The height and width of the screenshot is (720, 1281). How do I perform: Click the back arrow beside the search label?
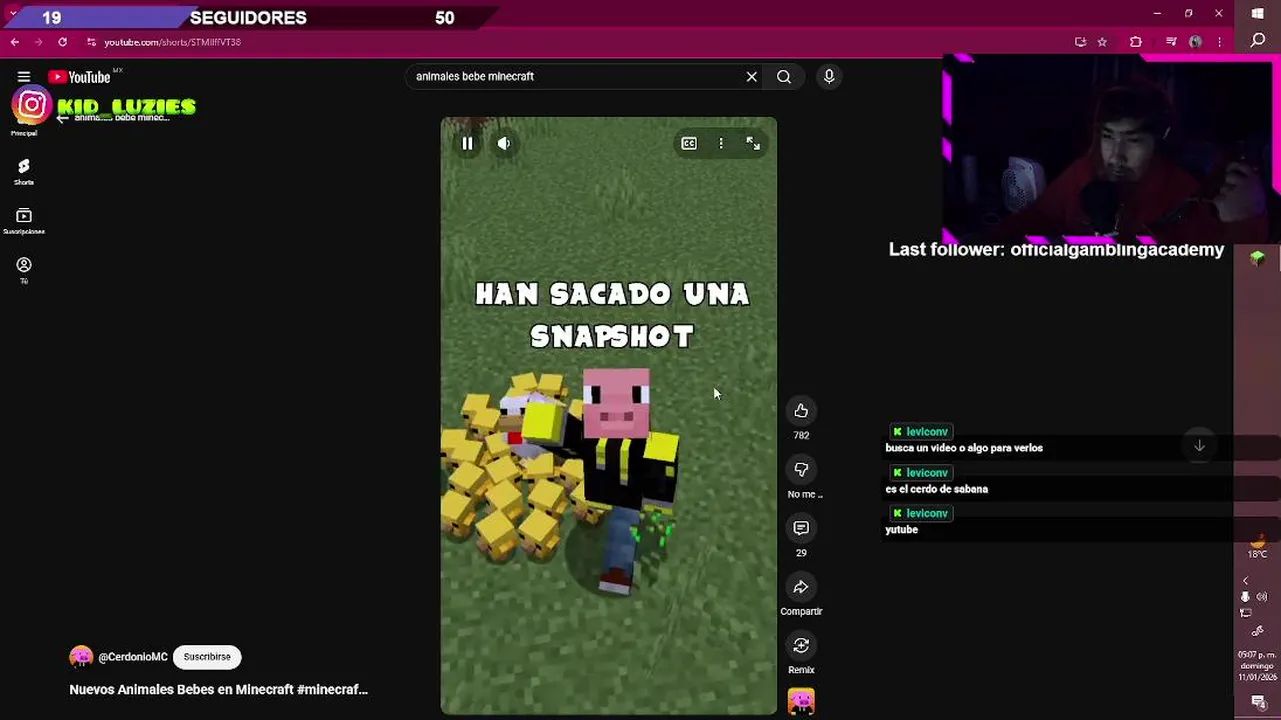[x=62, y=118]
